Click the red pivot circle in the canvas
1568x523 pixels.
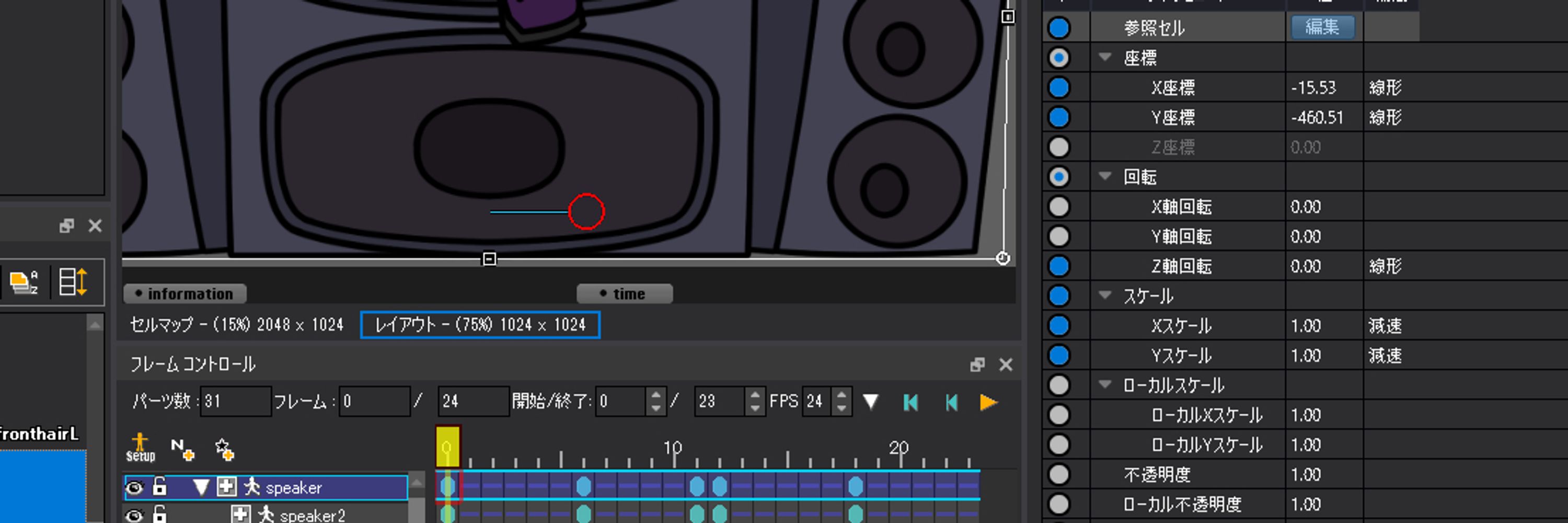586,212
